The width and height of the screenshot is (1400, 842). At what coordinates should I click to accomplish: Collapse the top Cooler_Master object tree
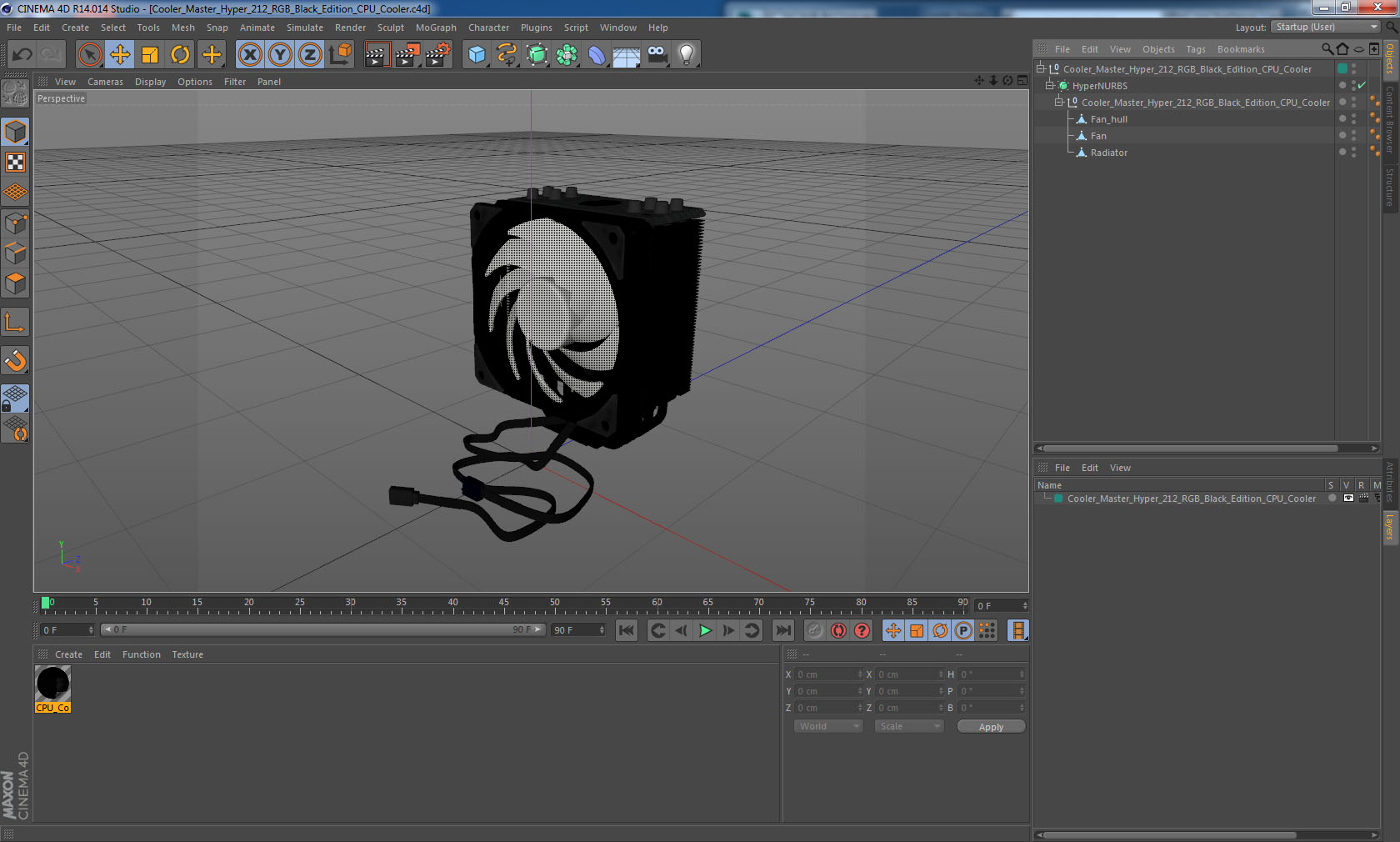point(1041,69)
